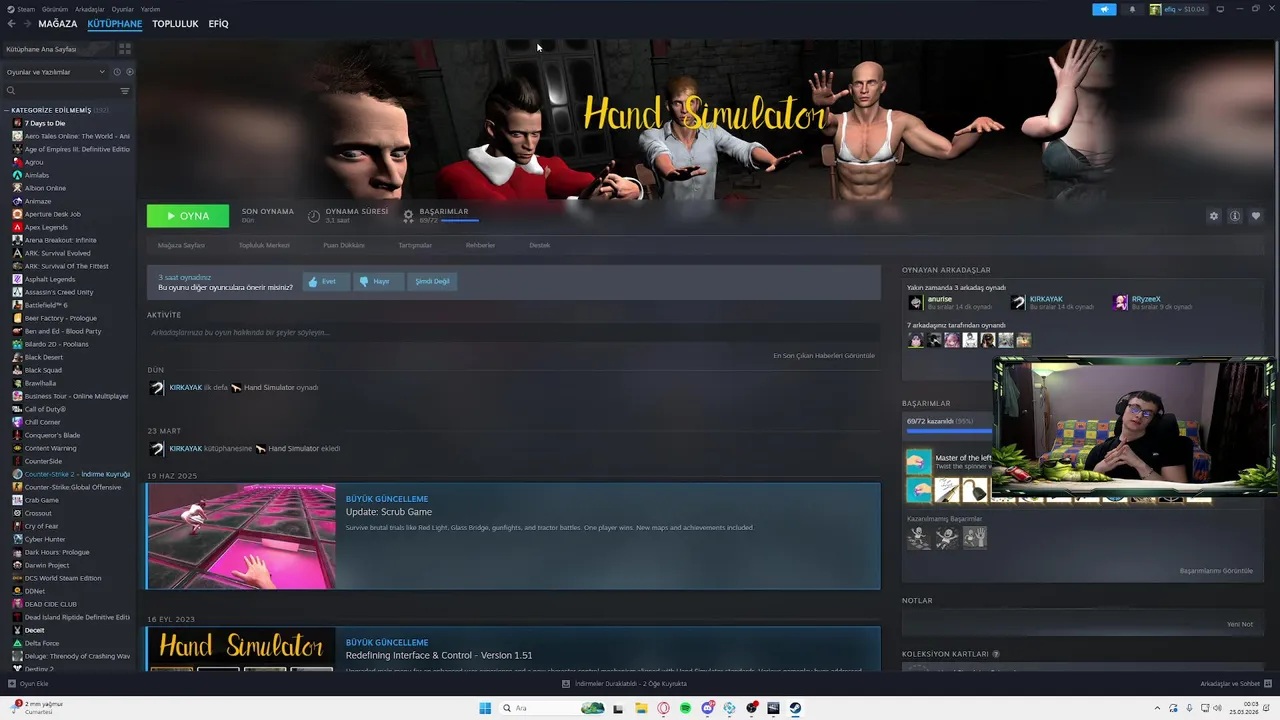Open the Oyunlar menu

(x=123, y=9)
